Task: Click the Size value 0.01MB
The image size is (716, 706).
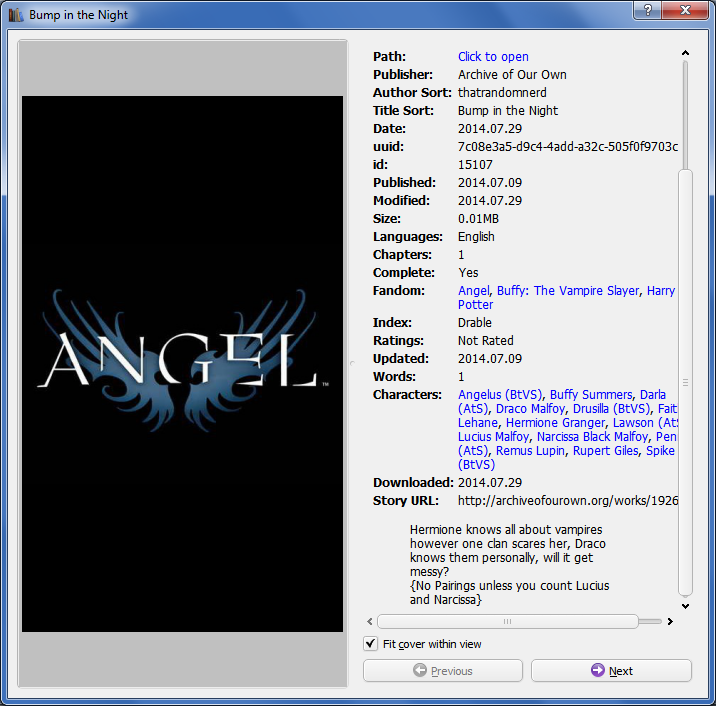Action: (x=478, y=219)
